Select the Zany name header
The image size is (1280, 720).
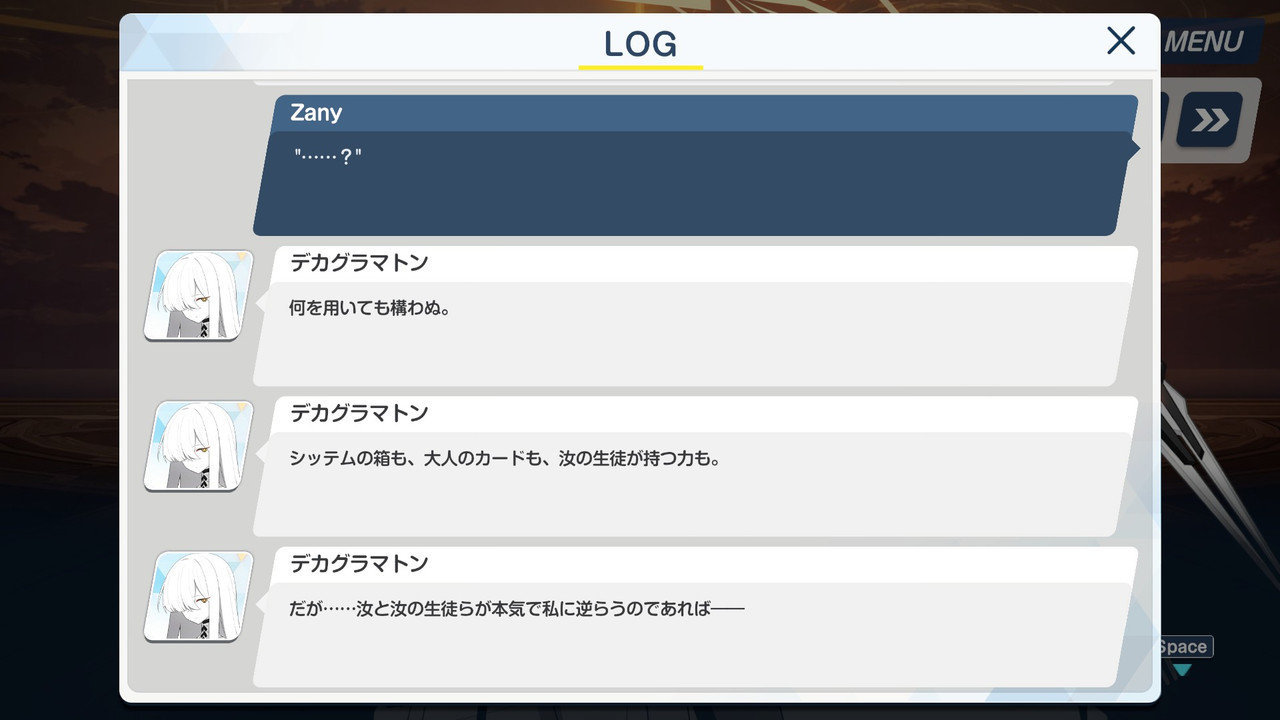pos(316,113)
